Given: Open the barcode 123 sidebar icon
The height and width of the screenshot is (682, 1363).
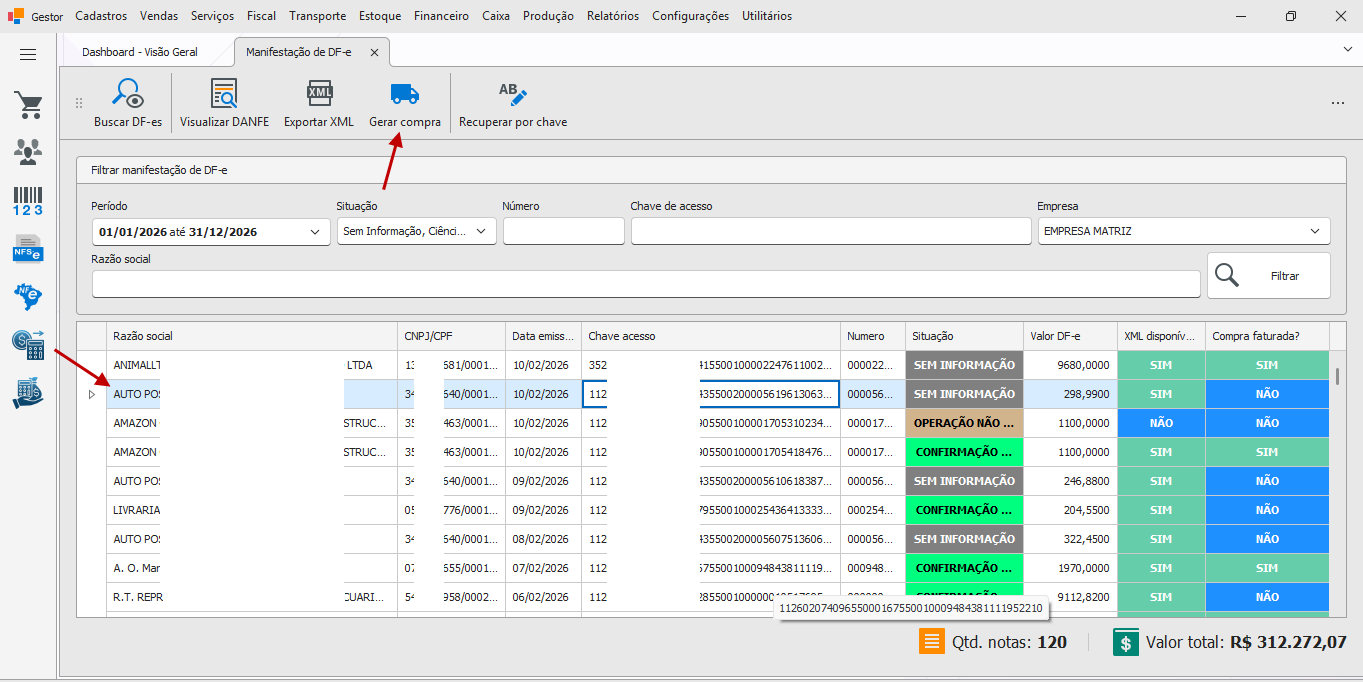Looking at the screenshot, I should point(28,201).
